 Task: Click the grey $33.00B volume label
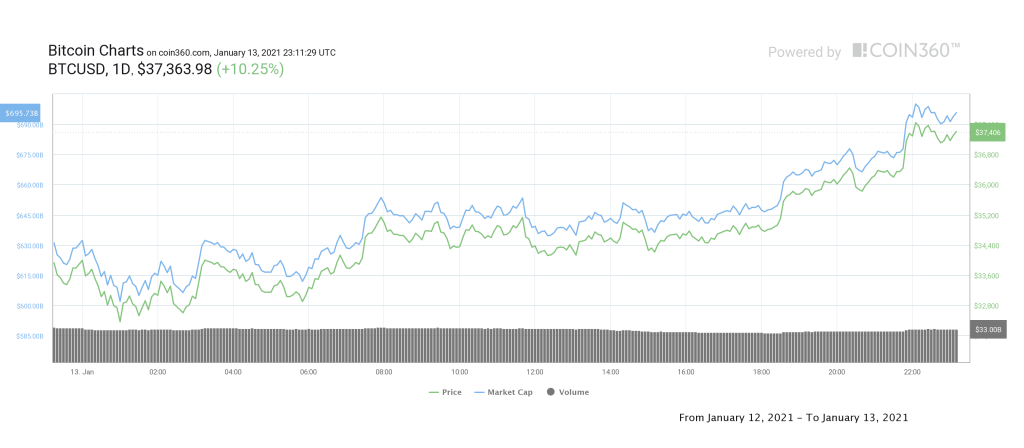pyautogui.click(x=987, y=330)
